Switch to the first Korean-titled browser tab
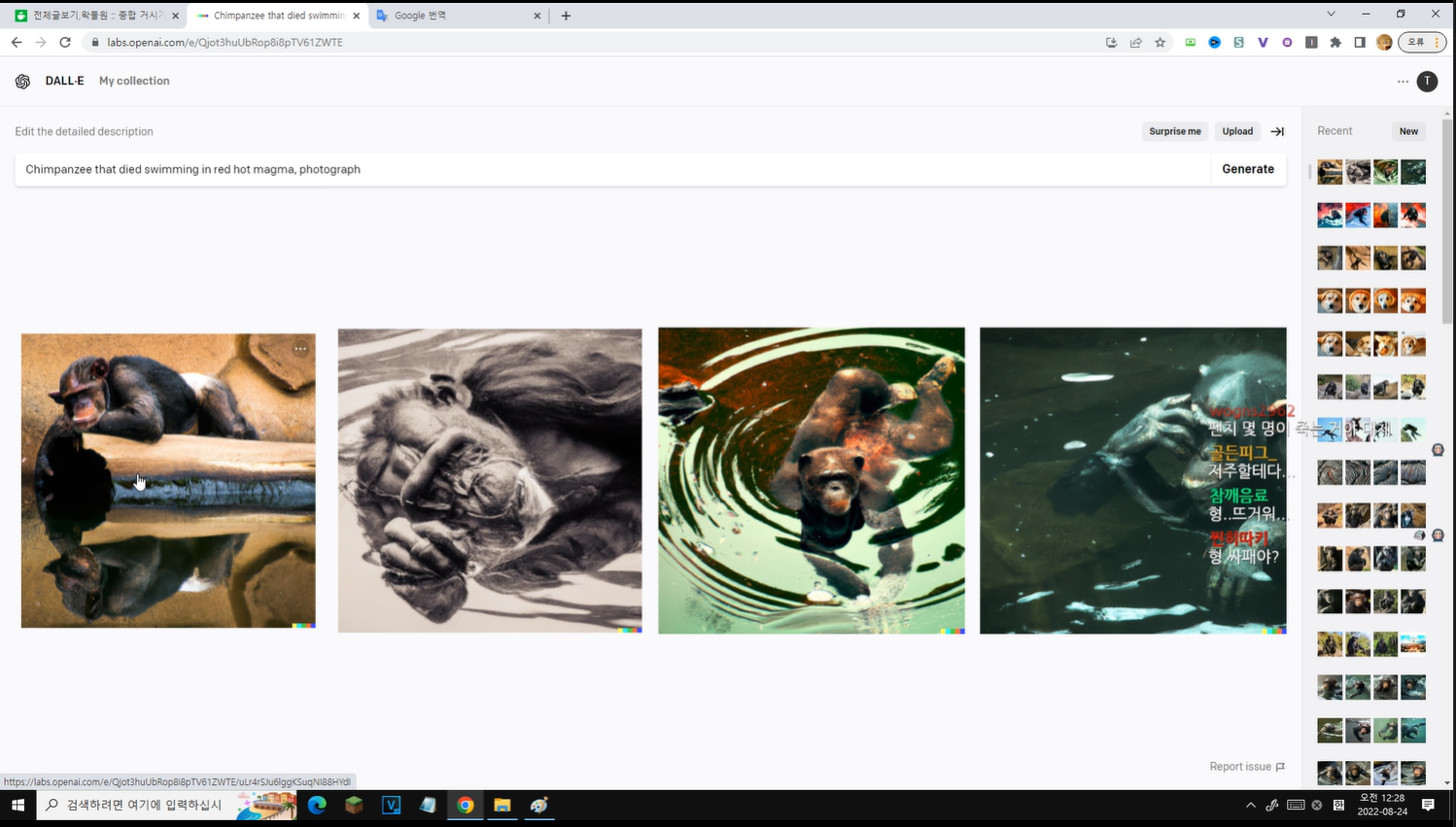The height and width of the screenshot is (827, 1456). click(95, 16)
